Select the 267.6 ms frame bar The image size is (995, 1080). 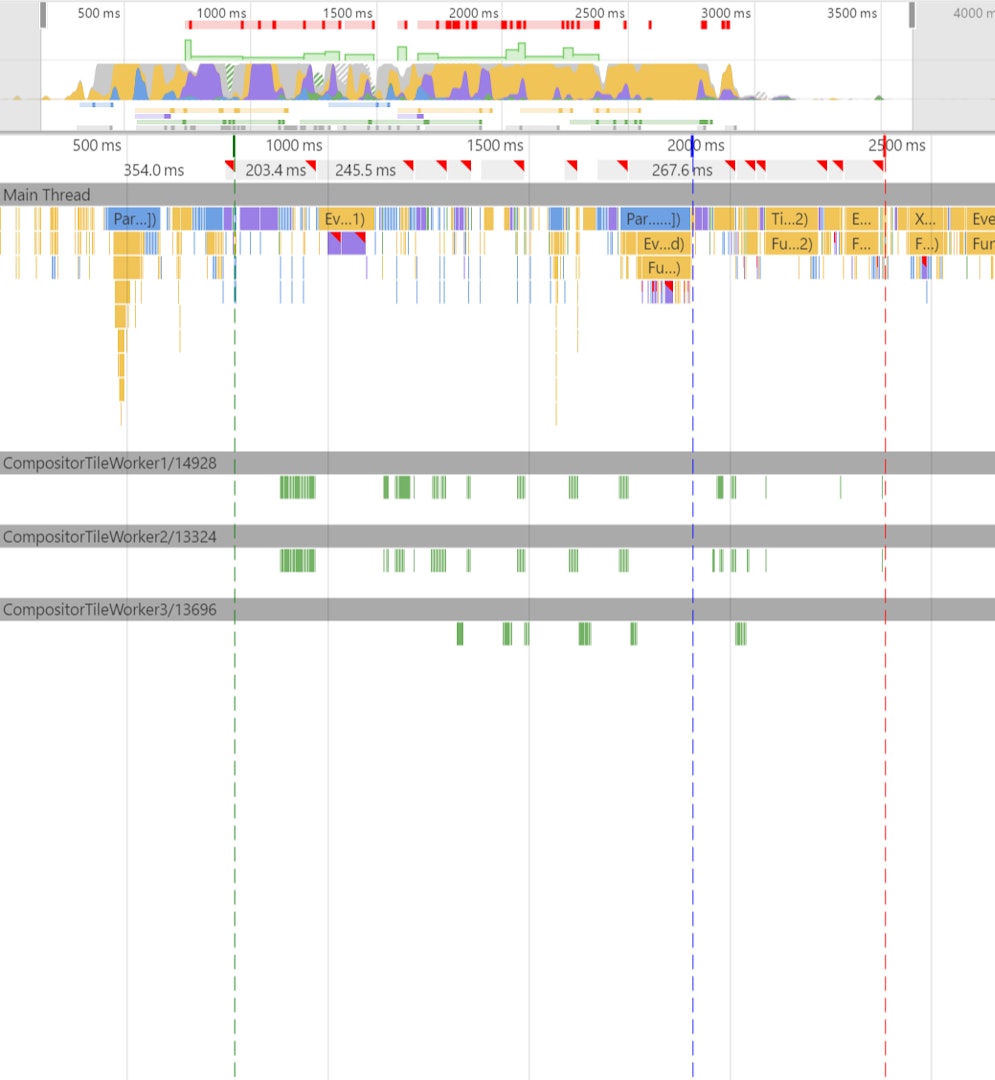coord(665,170)
